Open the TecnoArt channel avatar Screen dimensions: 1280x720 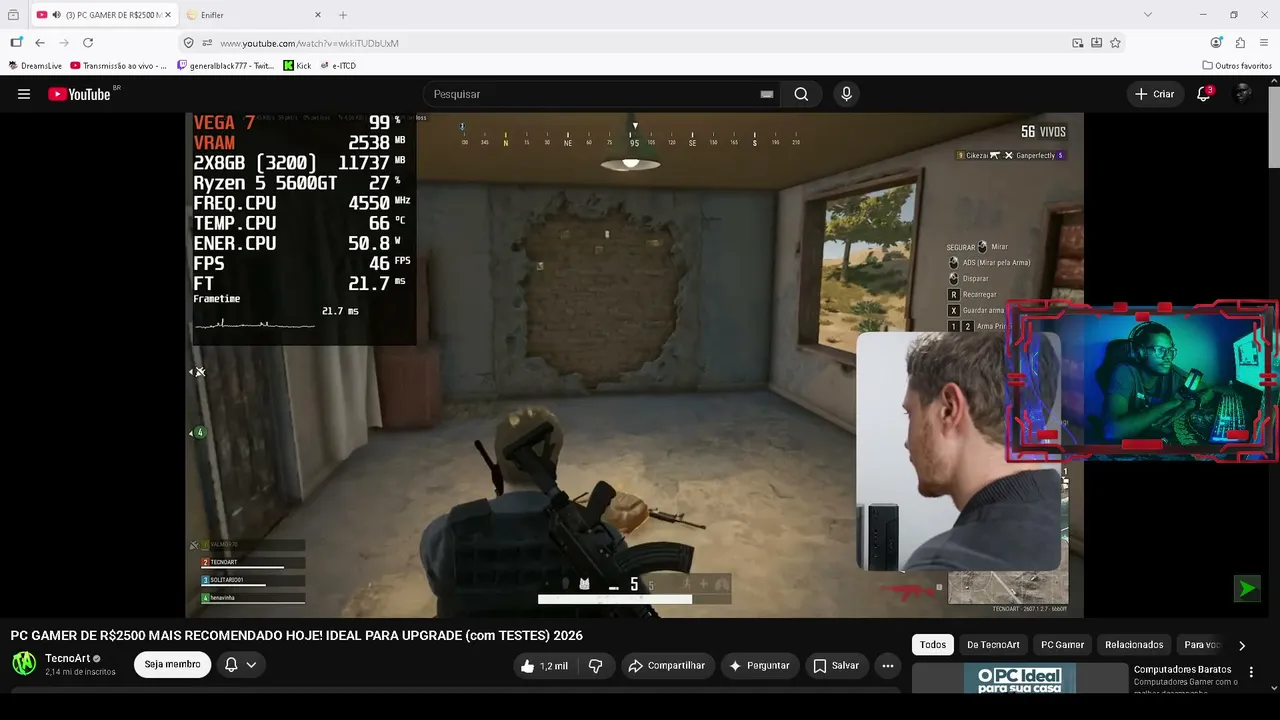pos(24,663)
